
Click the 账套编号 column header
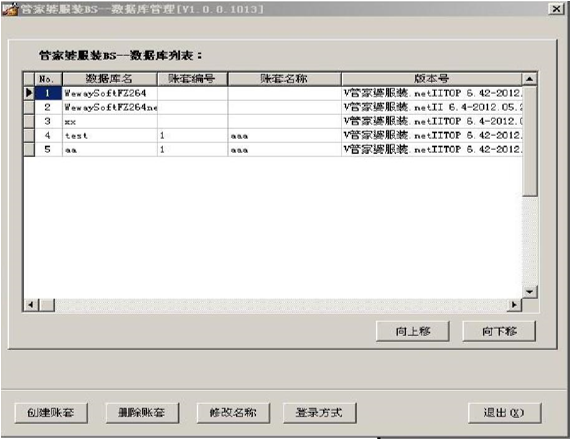coord(192,79)
